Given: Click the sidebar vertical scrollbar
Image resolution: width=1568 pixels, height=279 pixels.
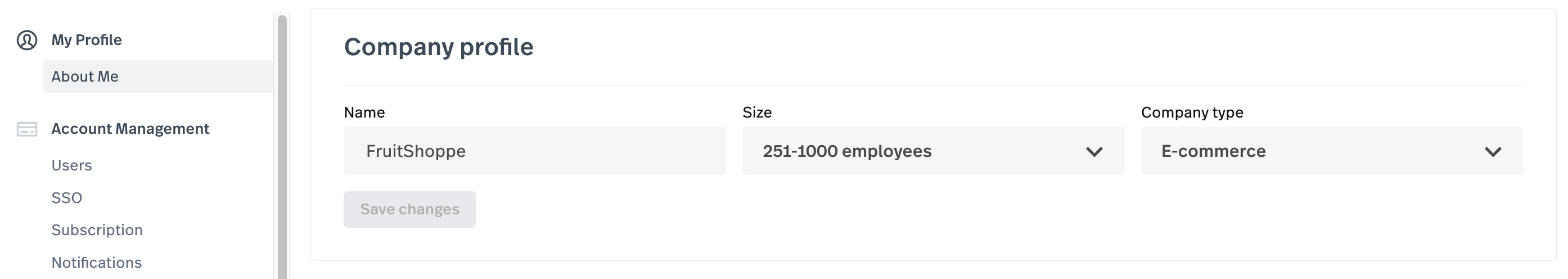Looking at the screenshot, I should [x=282, y=146].
